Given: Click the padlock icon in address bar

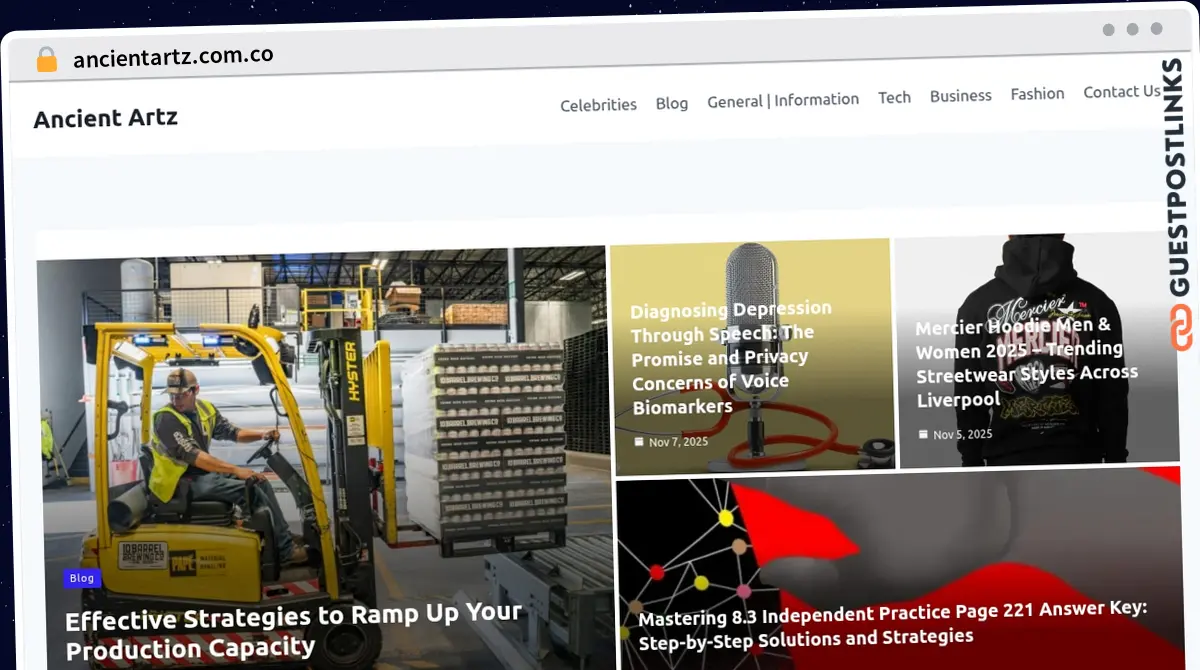Looking at the screenshot, I should click(x=47, y=59).
